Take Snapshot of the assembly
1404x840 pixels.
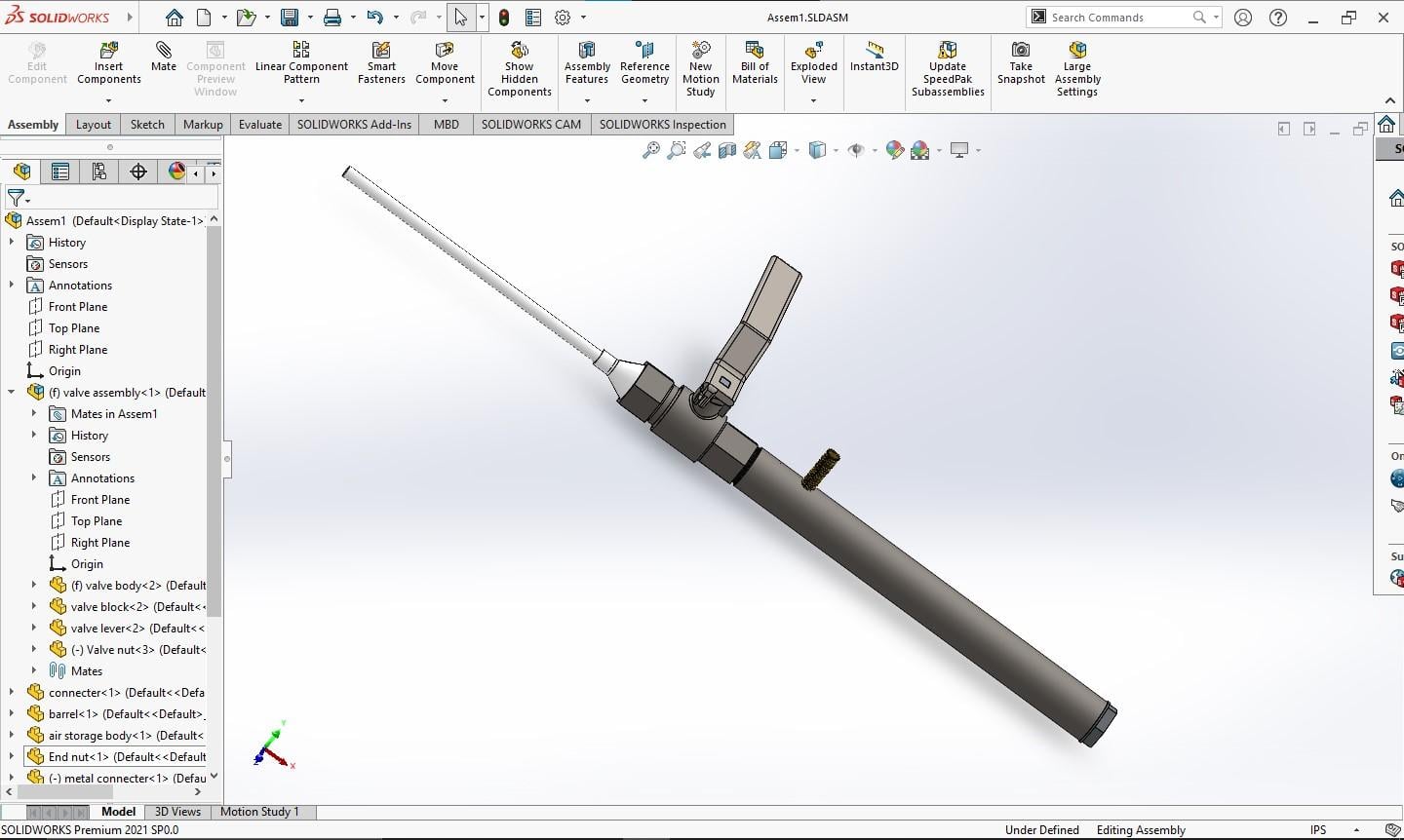pyautogui.click(x=1021, y=63)
